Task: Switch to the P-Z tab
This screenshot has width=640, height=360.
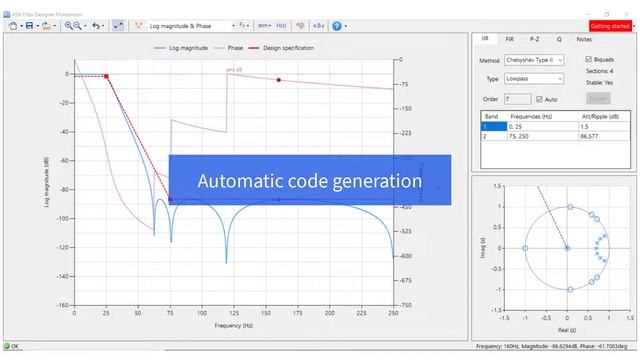Action: (x=535, y=39)
